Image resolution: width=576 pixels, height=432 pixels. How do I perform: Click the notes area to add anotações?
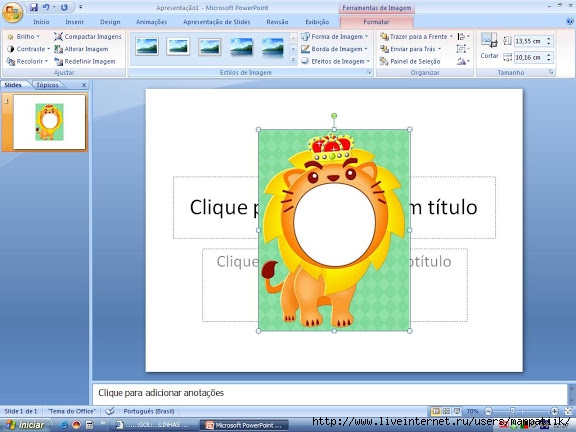pos(330,393)
